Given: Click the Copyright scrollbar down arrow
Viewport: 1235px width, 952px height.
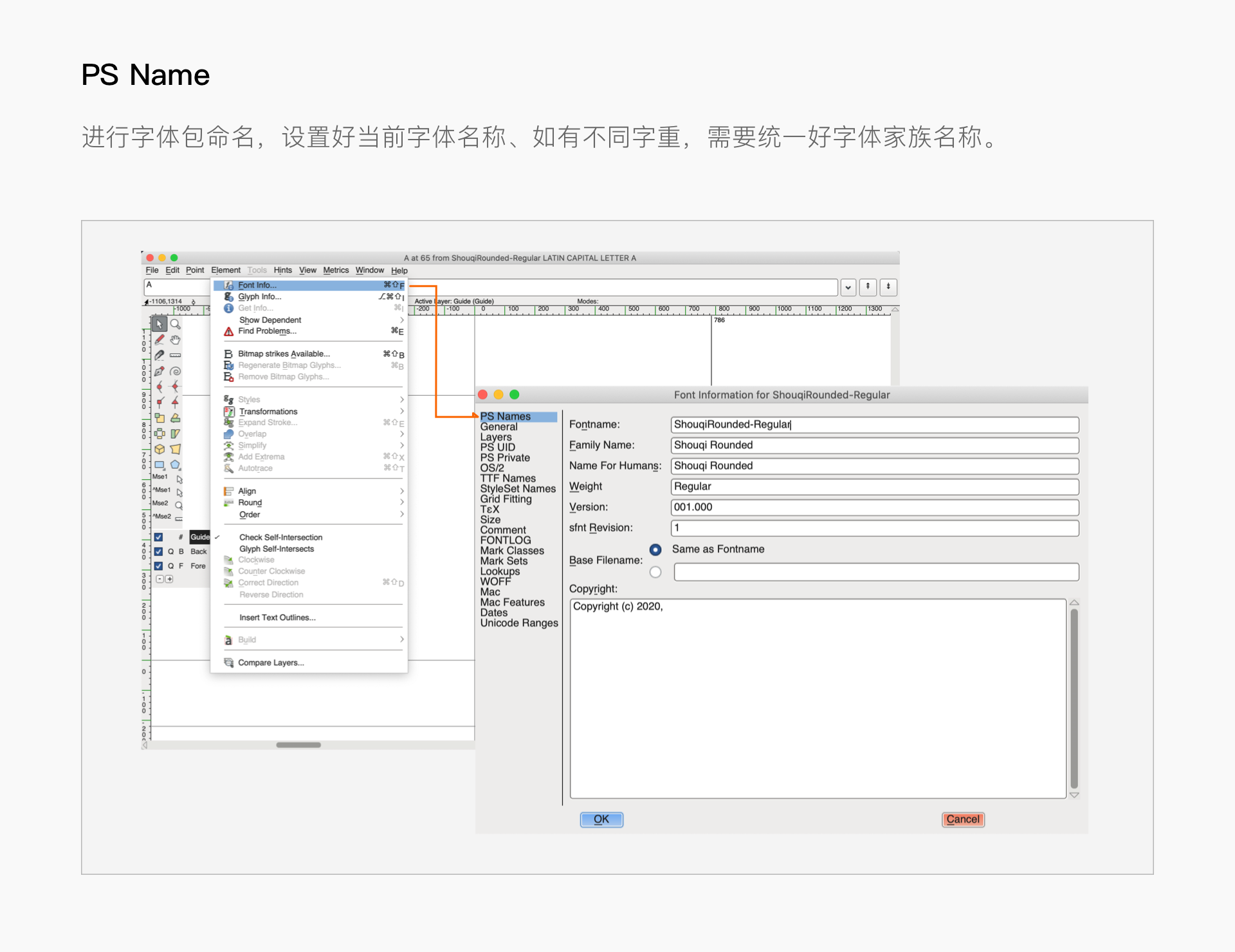Looking at the screenshot, I should [1074, 796].
